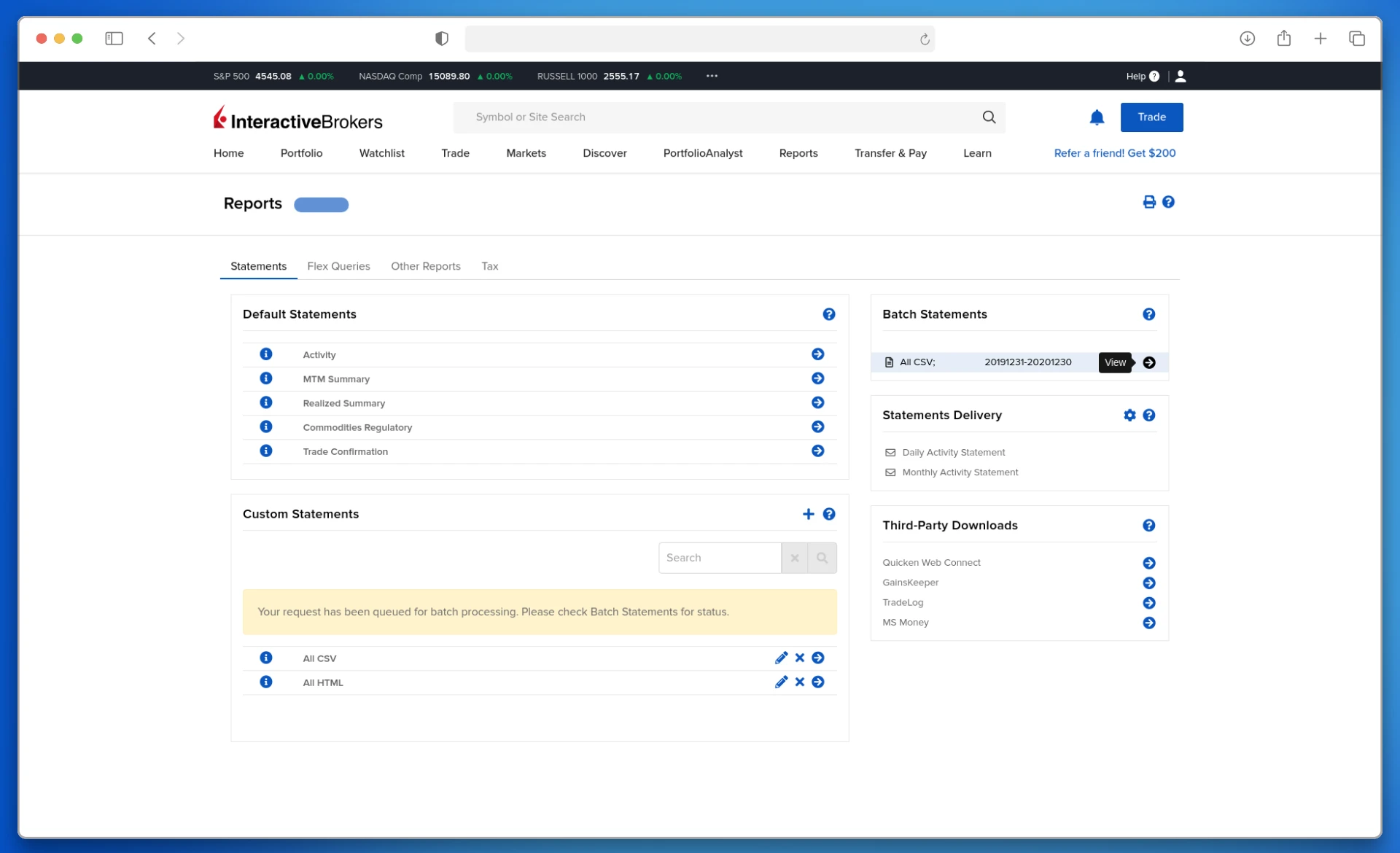Show info for MTM Summary statement
This screenshot has width=1400, height=853.
tap(266, 378)
